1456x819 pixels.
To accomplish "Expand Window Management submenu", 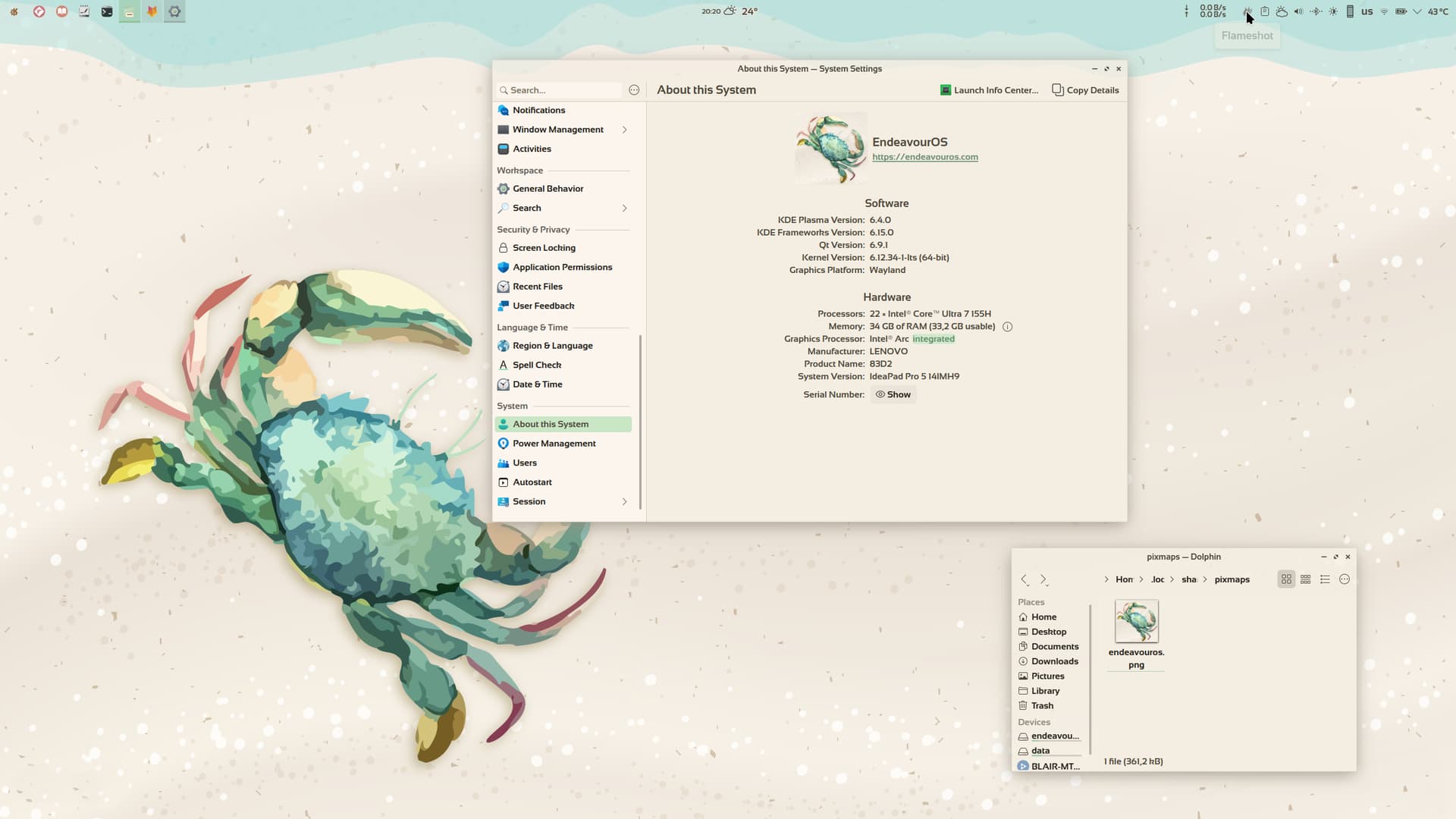I will pyautogui.click(x=625, y=130).
